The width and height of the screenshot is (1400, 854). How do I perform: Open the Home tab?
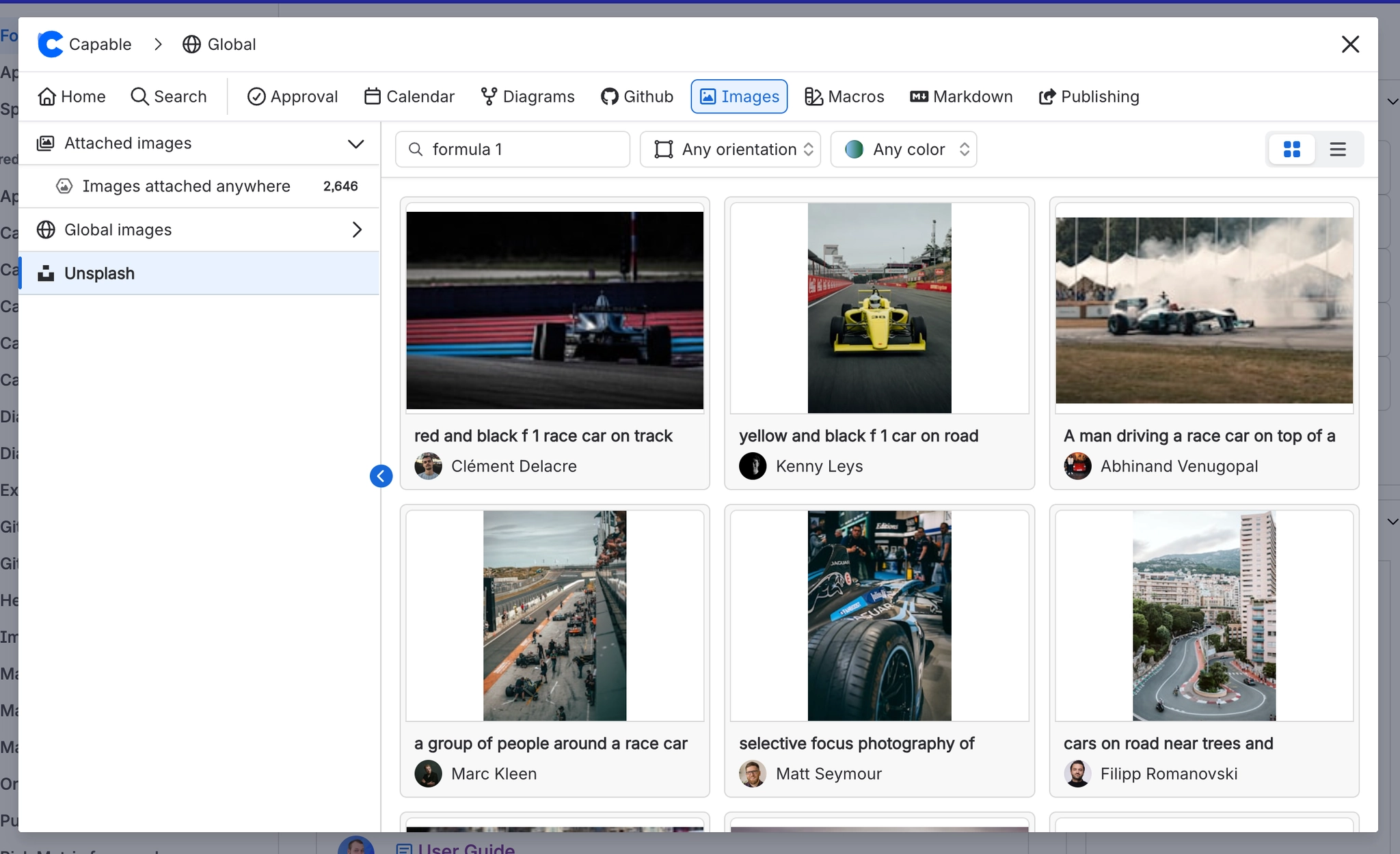72,96
